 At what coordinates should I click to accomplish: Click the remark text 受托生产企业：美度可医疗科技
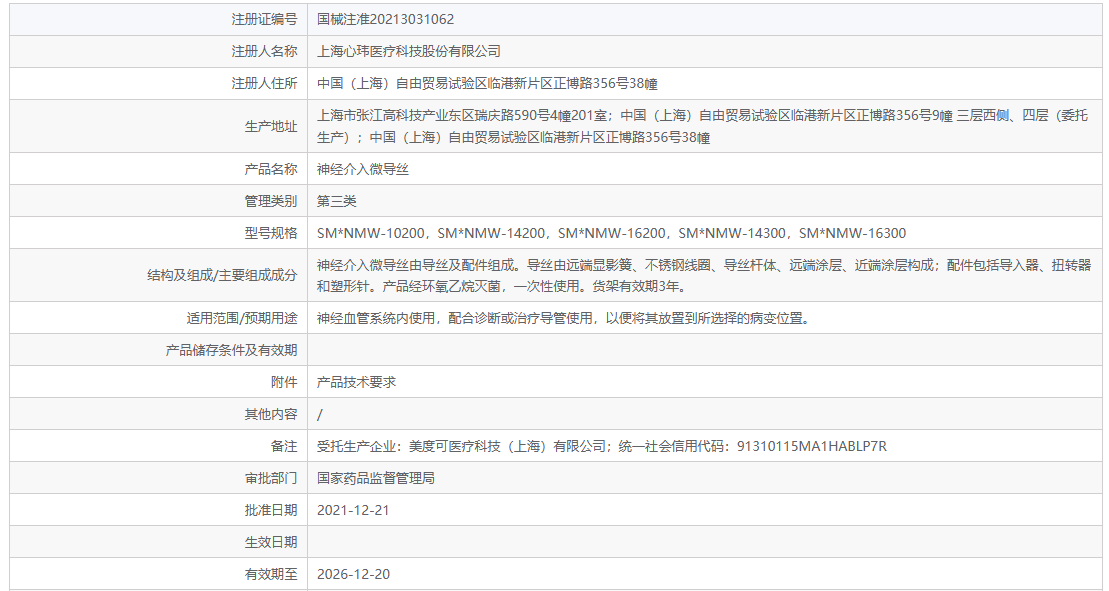click(602, 447)
